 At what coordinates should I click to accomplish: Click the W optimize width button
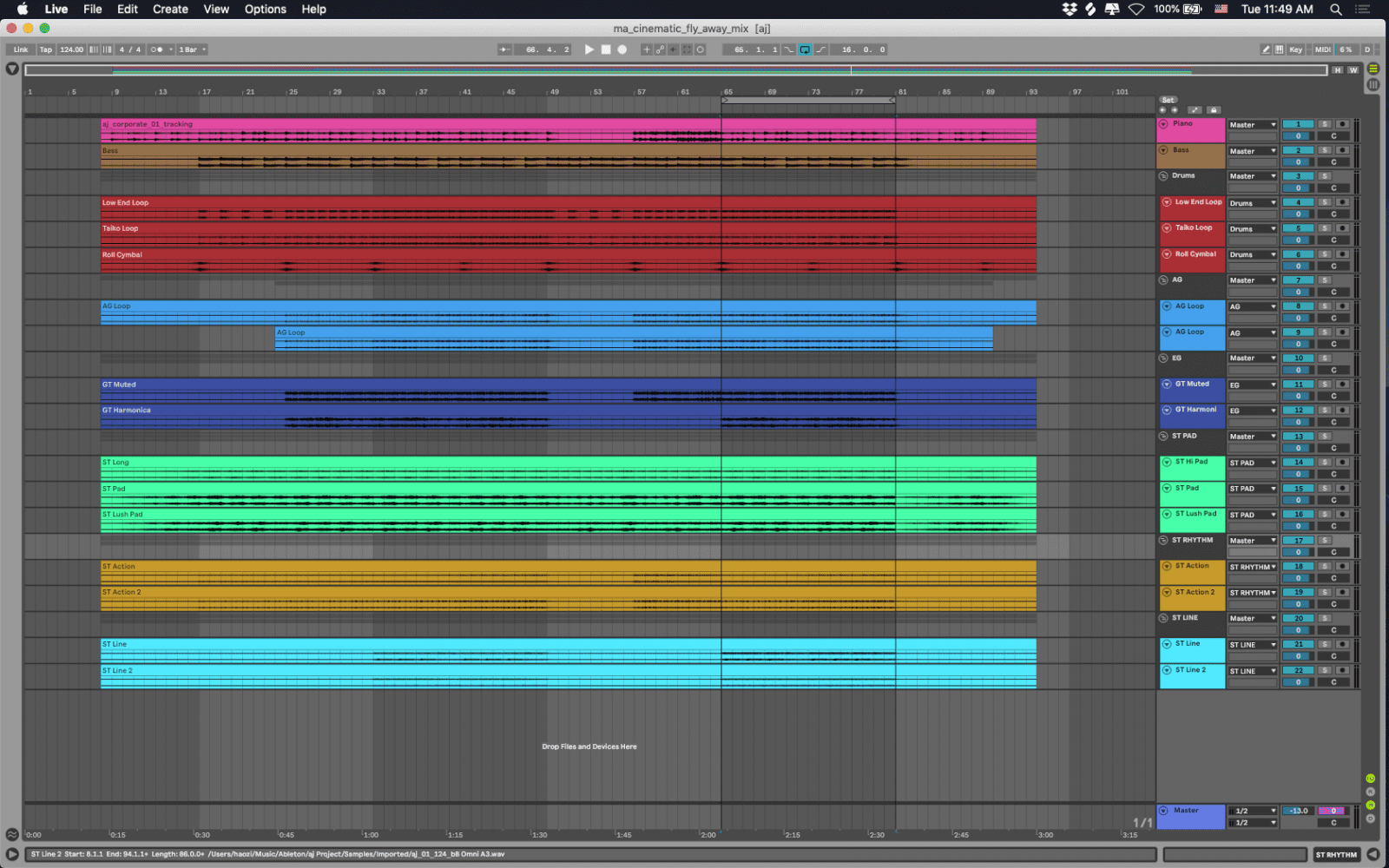(1353, 70)
